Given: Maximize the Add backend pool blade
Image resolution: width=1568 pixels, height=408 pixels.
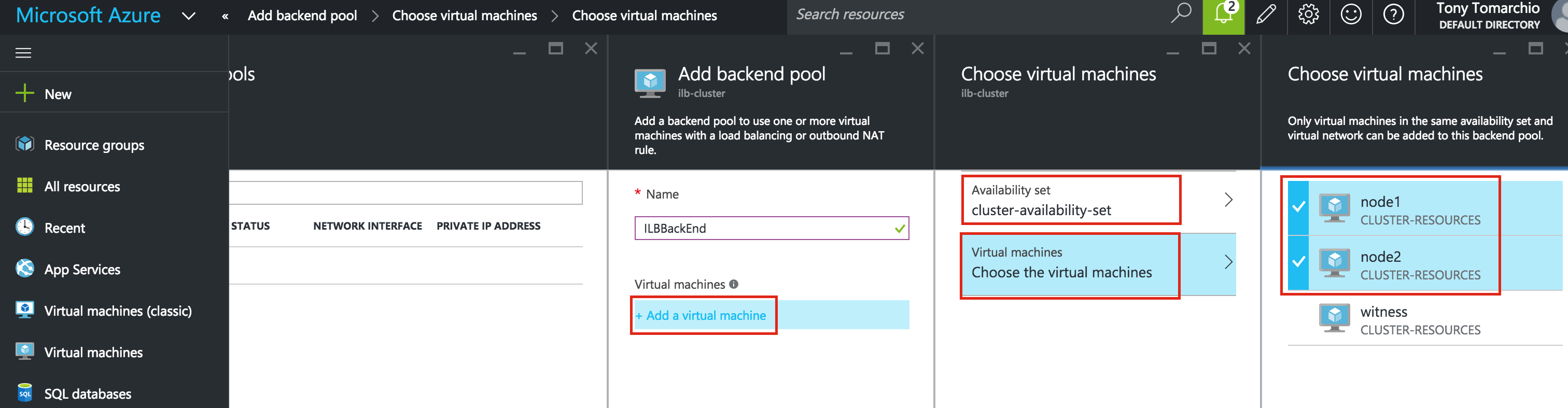Looking at the screenshot, I should (x=883, y=48).
